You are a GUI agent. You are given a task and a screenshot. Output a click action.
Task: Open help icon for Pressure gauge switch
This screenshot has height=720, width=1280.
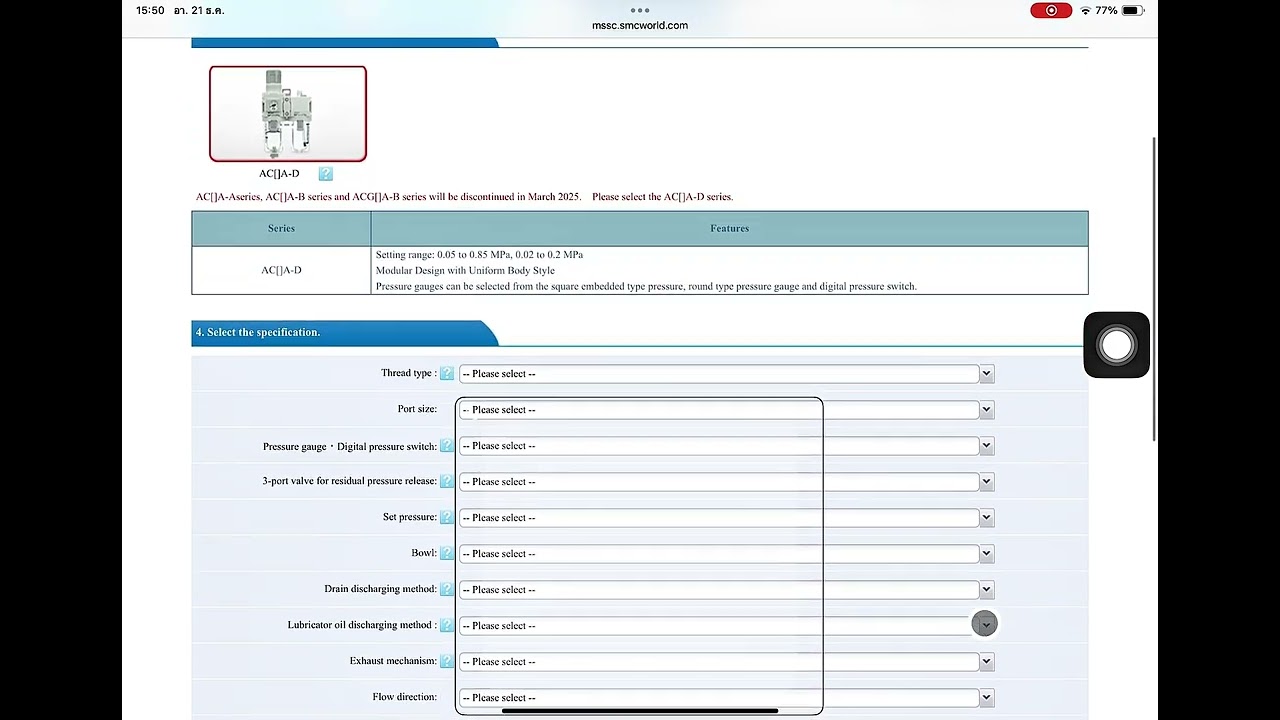point(447,445)
